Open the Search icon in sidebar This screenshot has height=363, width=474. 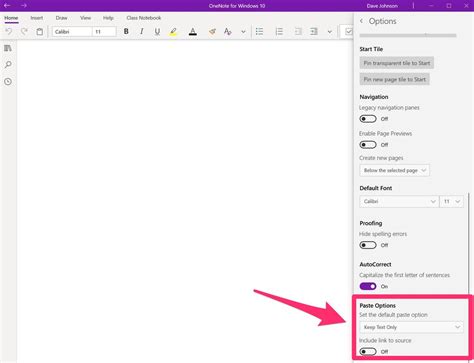point(8,64)
